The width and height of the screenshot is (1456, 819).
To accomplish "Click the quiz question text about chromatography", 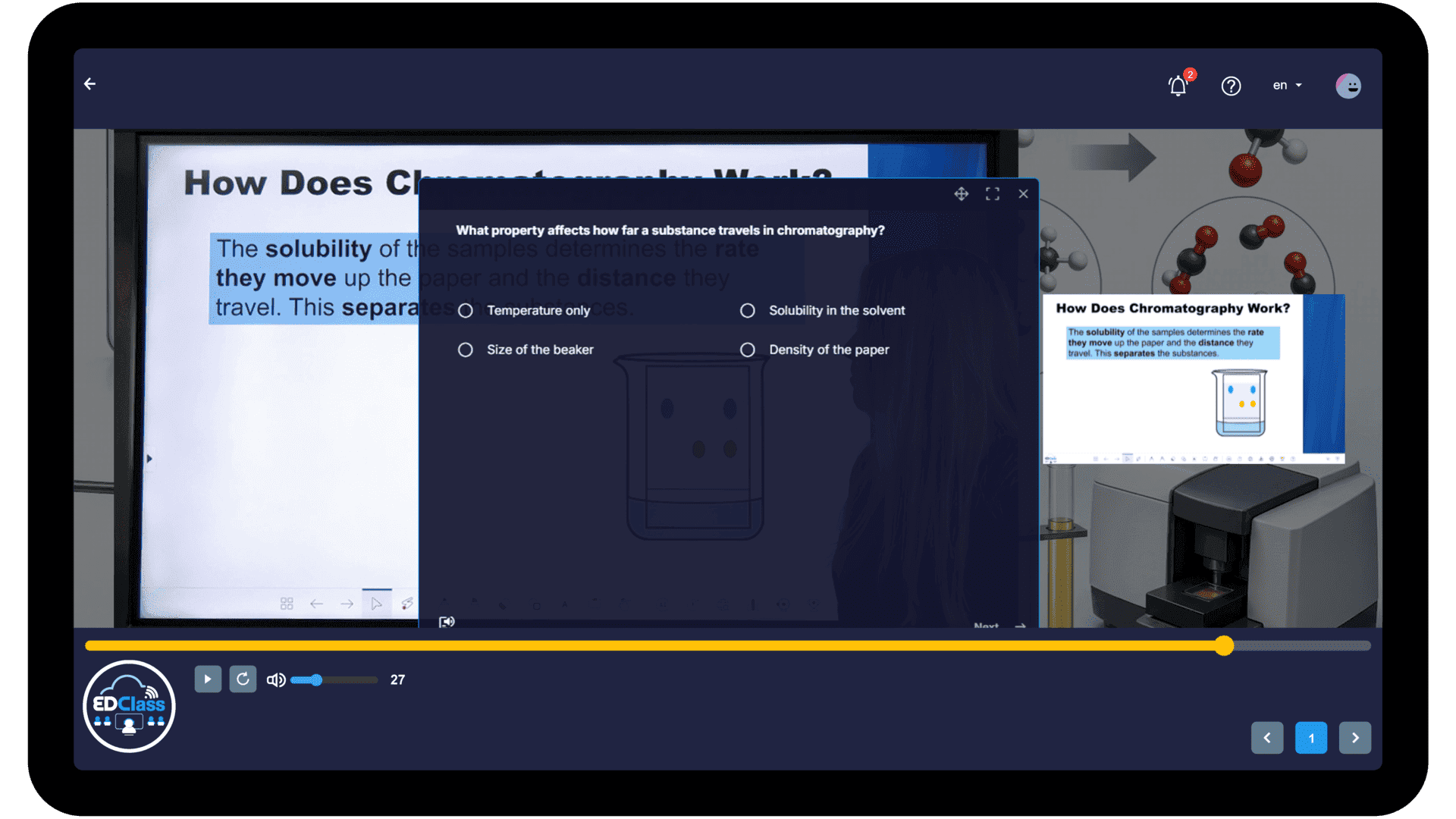I will tap(670, 231).
